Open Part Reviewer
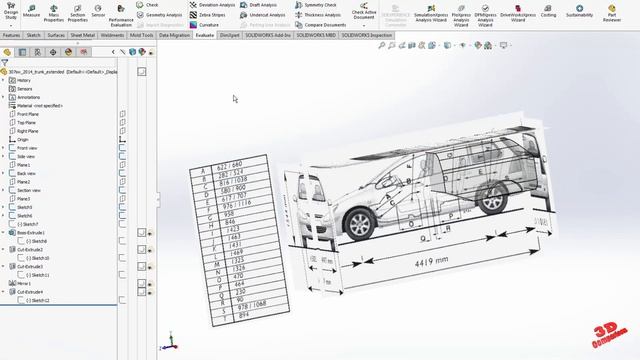Image resolution: width=640 pixels, height=360 pixels. click(x=612, y=13)
